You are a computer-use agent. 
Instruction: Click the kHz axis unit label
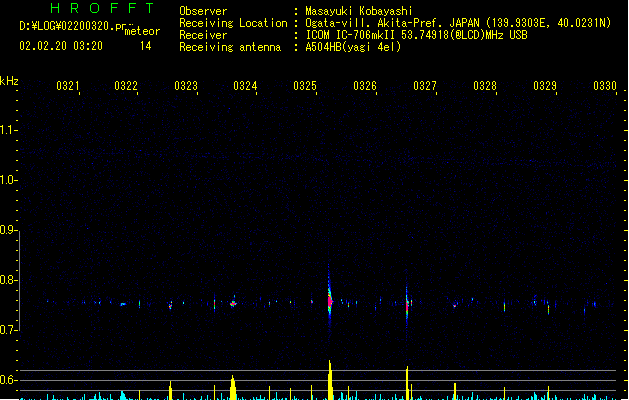[x=9, y=81]
